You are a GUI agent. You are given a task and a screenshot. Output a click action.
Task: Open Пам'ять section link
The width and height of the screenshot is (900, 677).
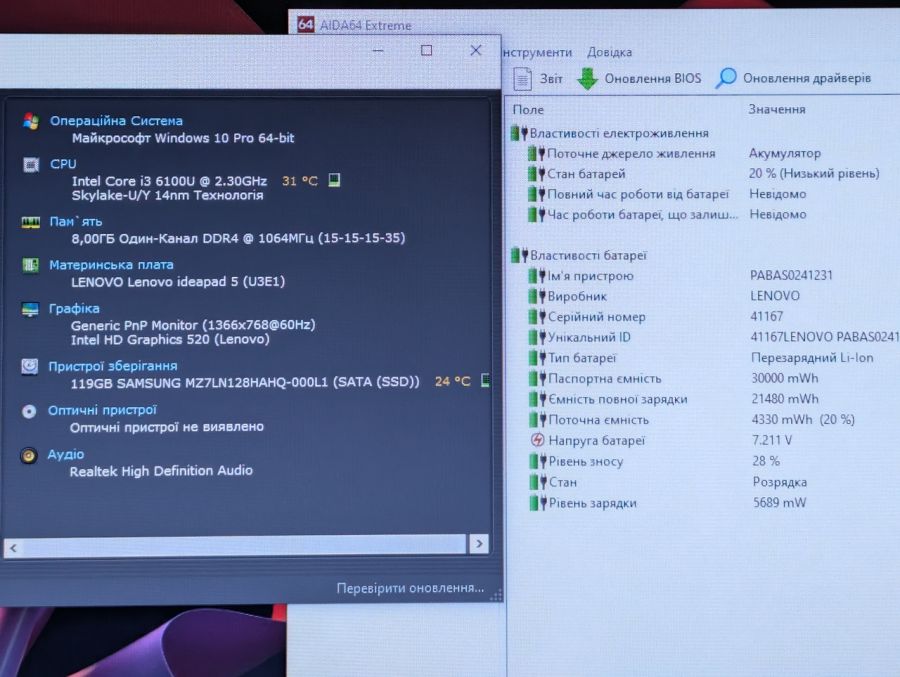pyautogui.click(x=76, y=222)
